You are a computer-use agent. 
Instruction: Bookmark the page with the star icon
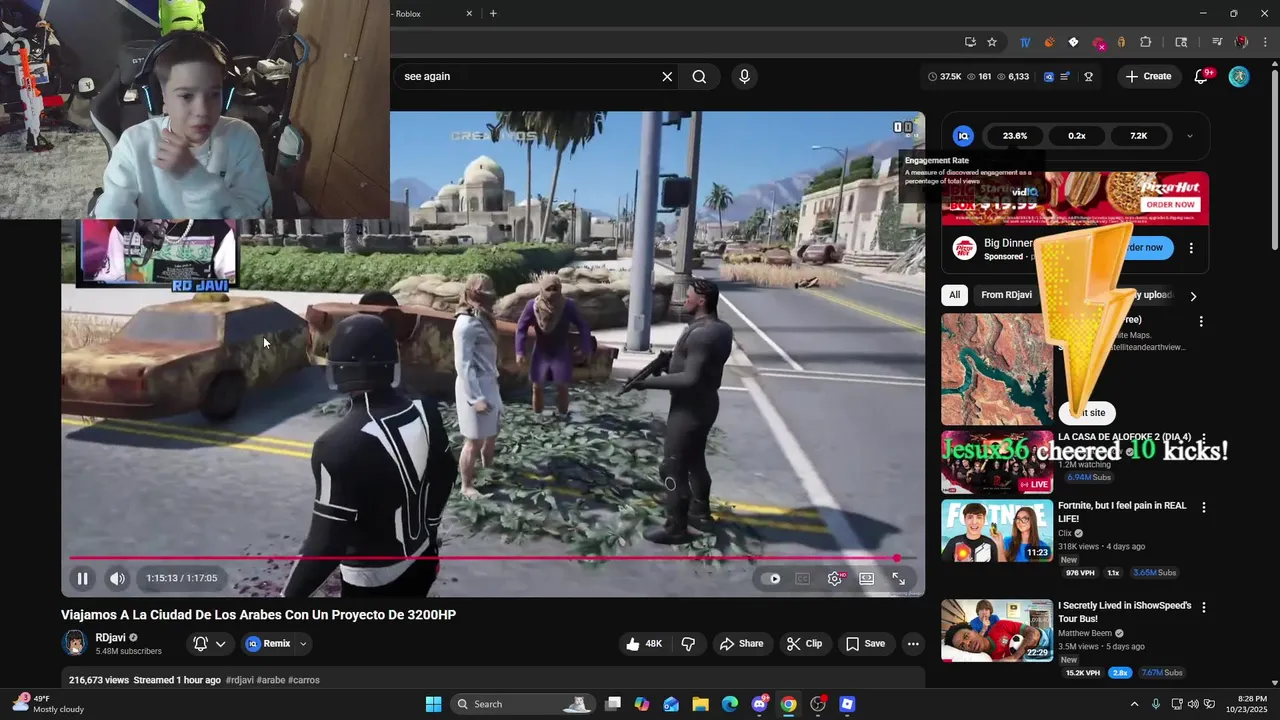992,42
